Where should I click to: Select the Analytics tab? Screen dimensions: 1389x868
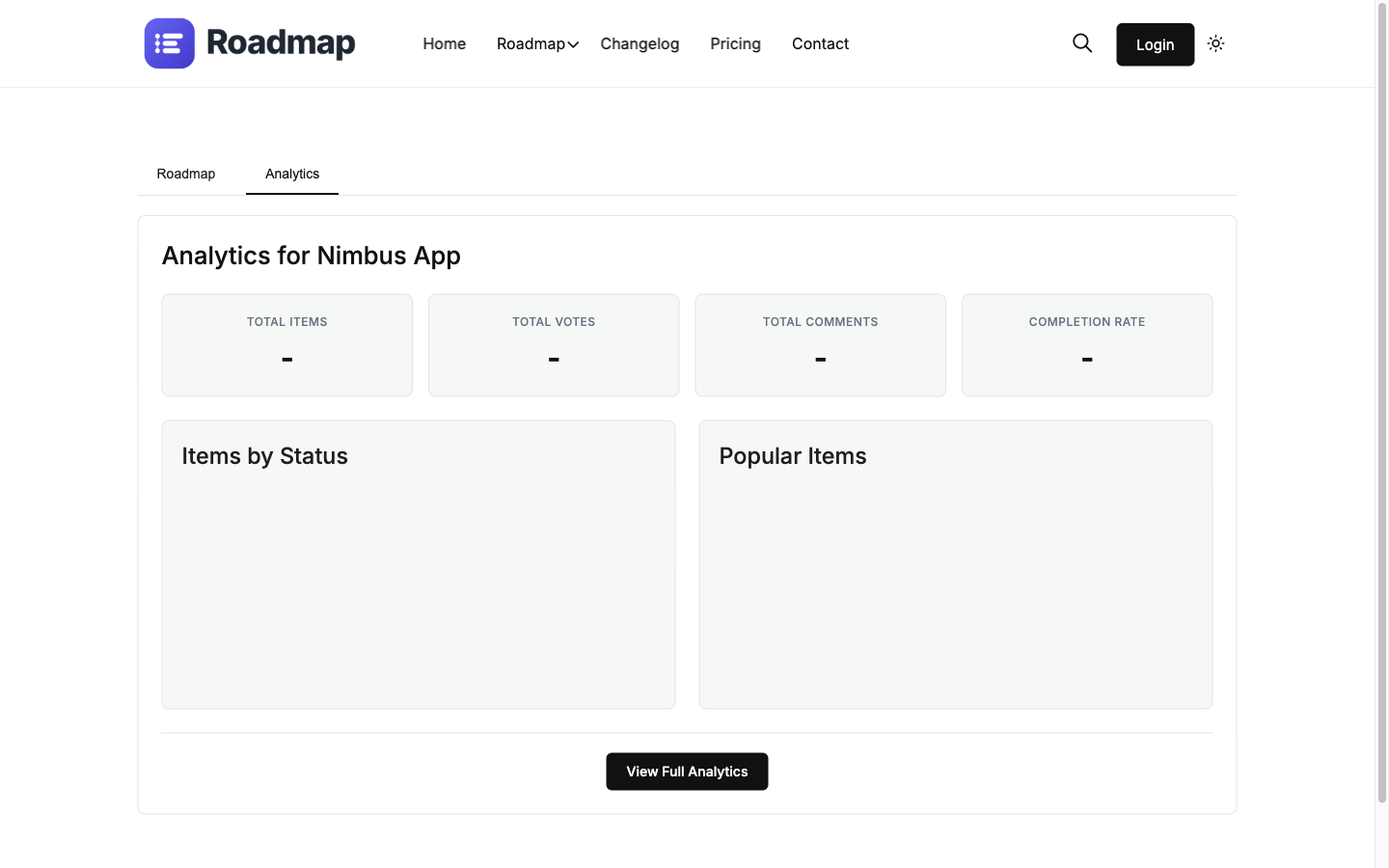[292, 174]
